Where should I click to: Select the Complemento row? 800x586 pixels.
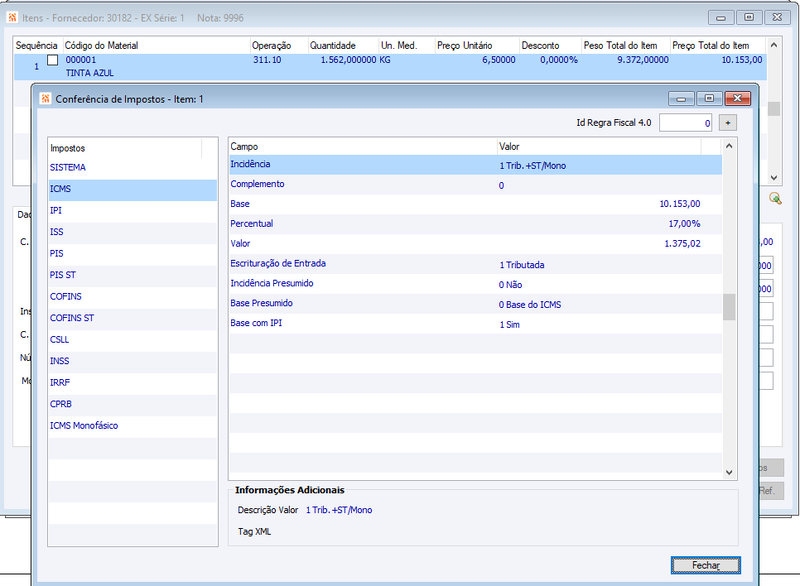[476, 185]
